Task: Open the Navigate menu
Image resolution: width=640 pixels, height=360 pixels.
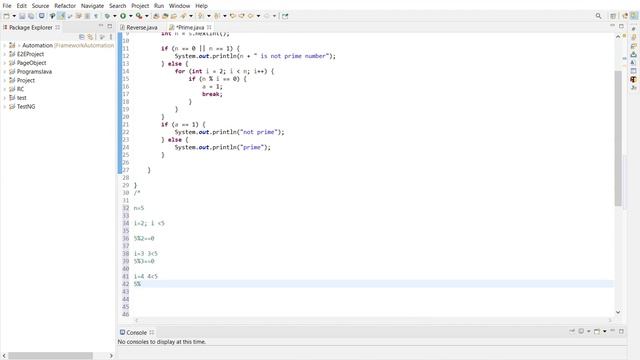Action: [x=92, y=6]
